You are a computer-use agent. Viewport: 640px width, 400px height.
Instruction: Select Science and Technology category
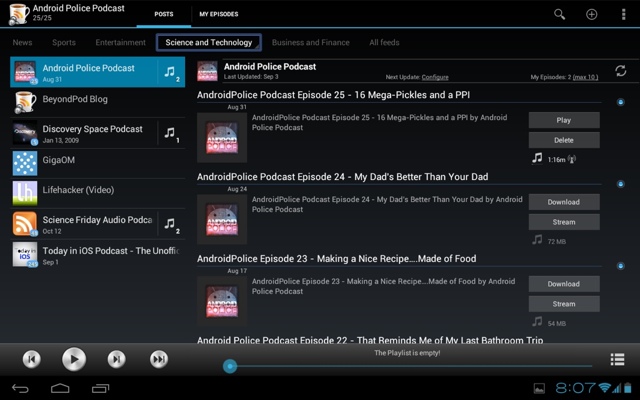click(x=209, y=42)
